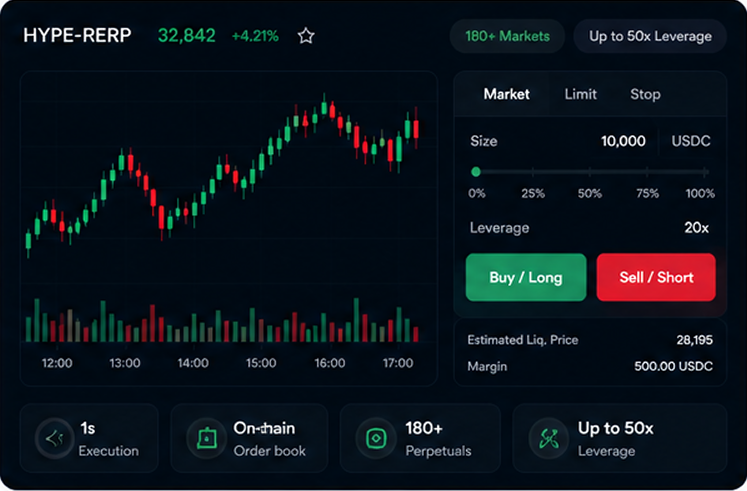The image size is (747, 491).
Task: Click the 15:00 time label on chart
Action: coord(261,363)
